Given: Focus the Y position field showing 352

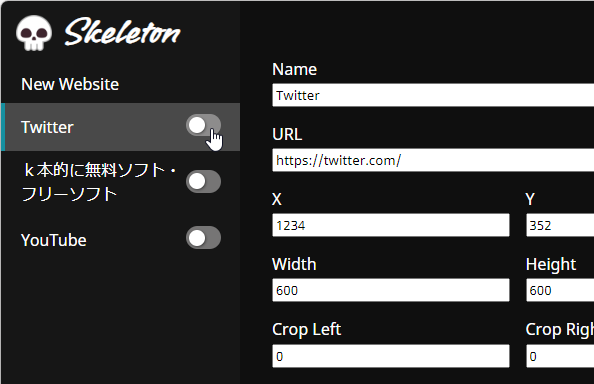Looking at the screenshot, I should (x=560, y=225).
